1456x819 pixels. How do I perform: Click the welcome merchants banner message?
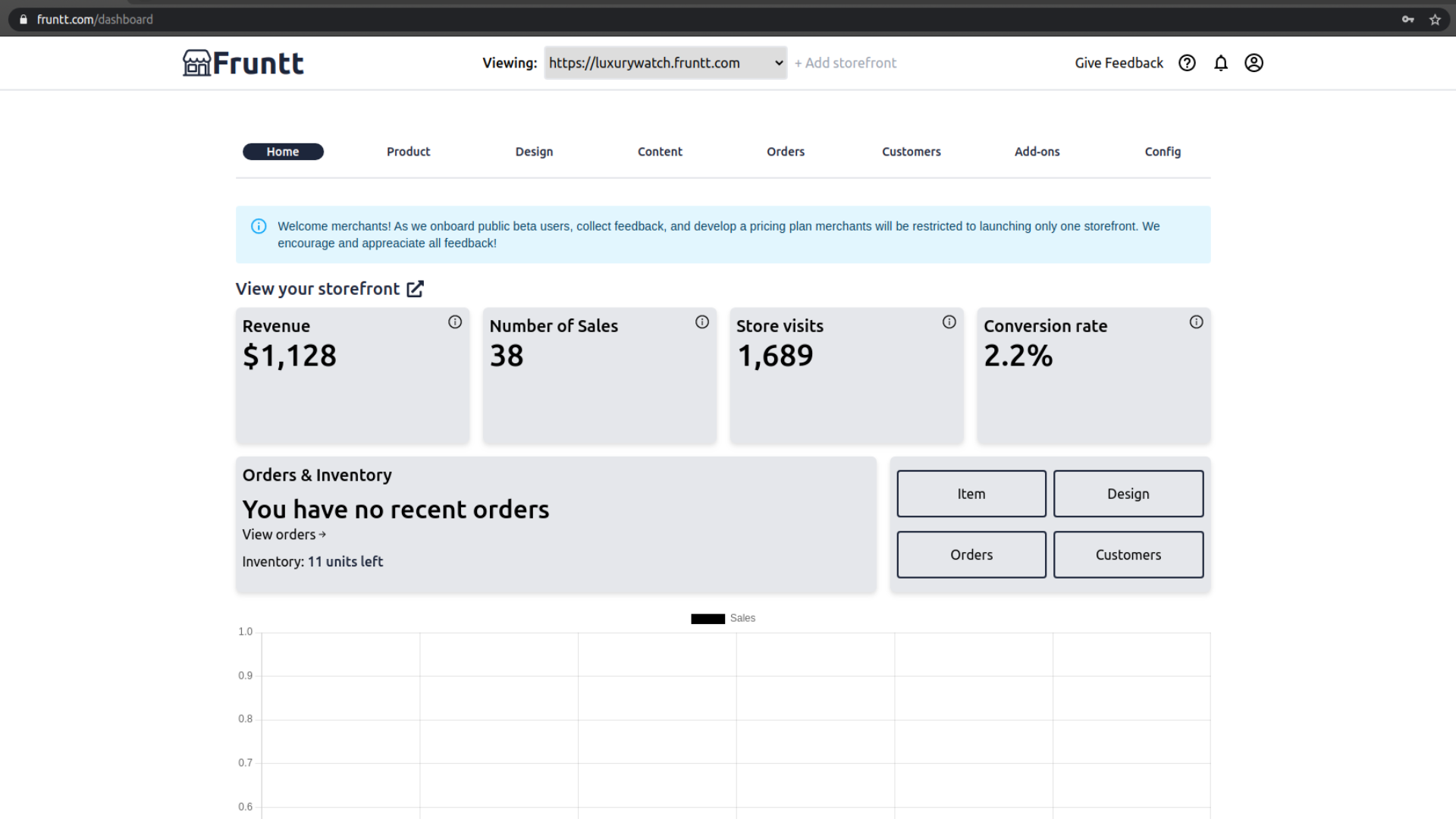tap(718, 234)
